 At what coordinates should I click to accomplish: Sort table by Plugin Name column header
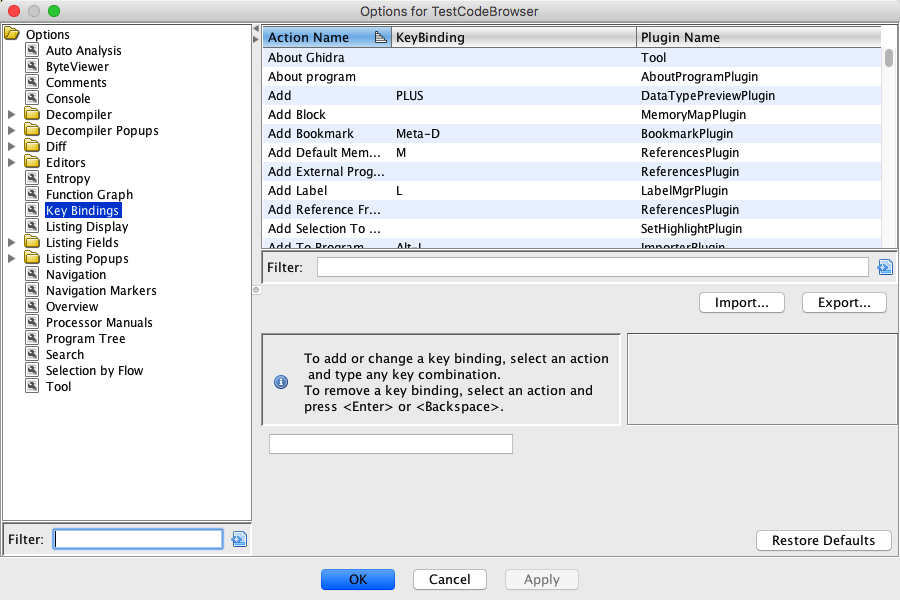click(x=757, y=38)
